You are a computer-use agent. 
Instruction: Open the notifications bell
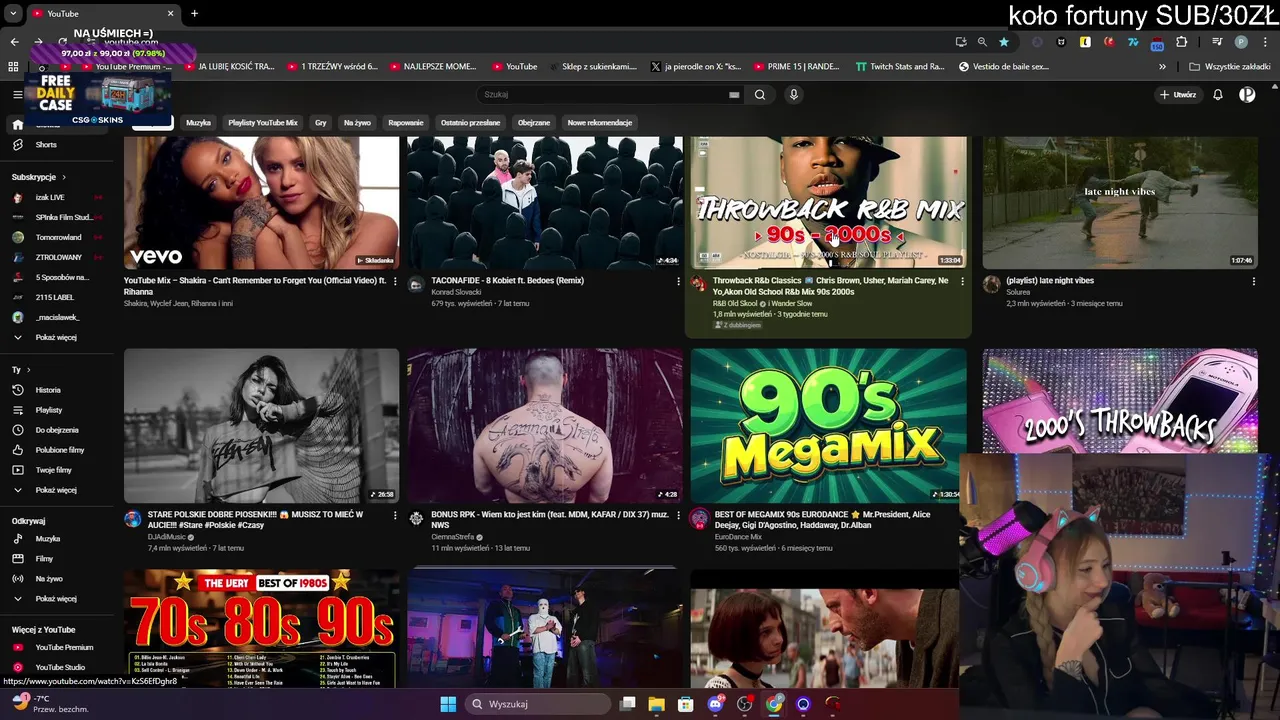pyautogui.click(x=1218, y=95)
